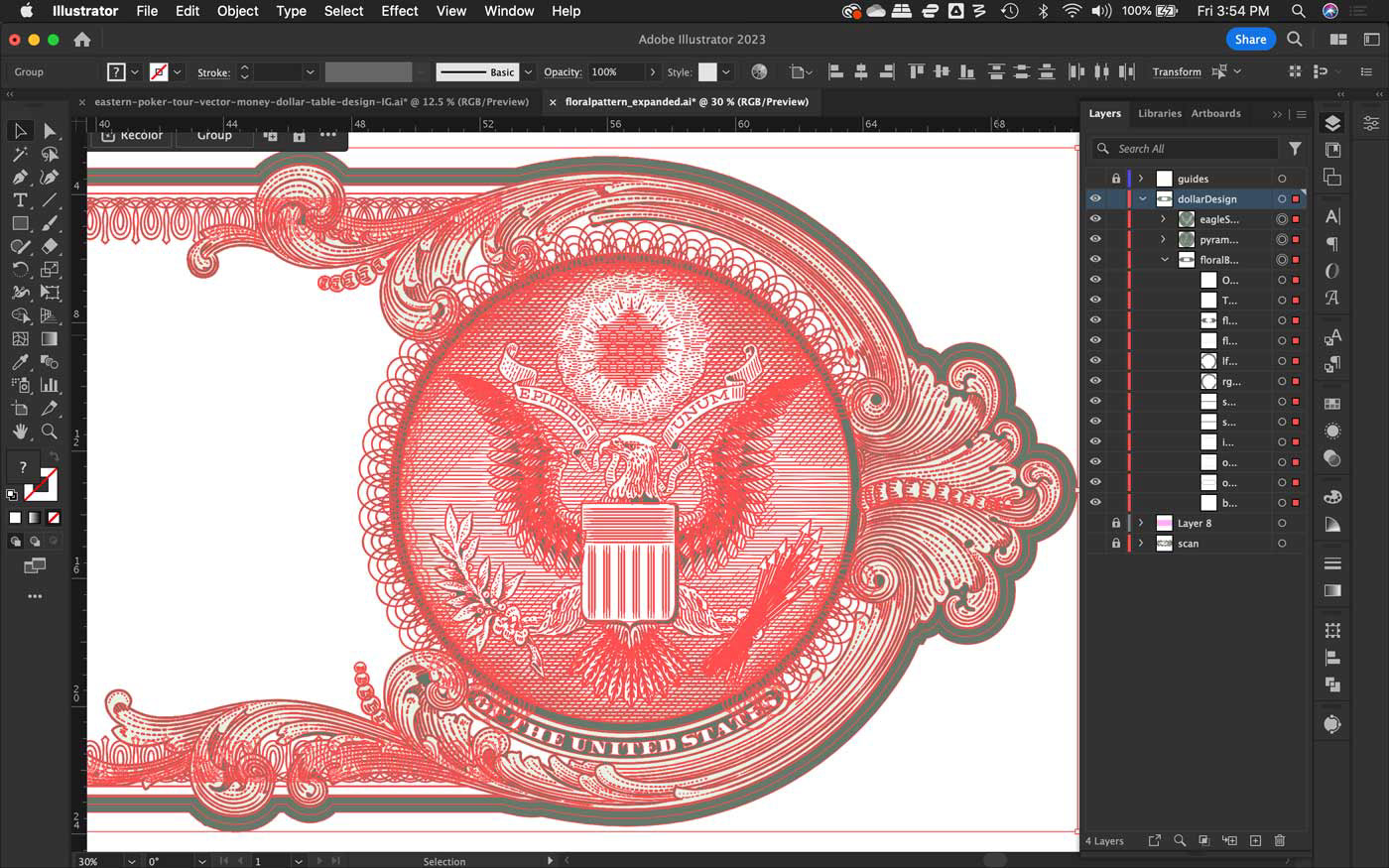This screenshot has height=868, width=1389.
Task: Open the Swatches panel icon in dock
Action: (1332, 404)
